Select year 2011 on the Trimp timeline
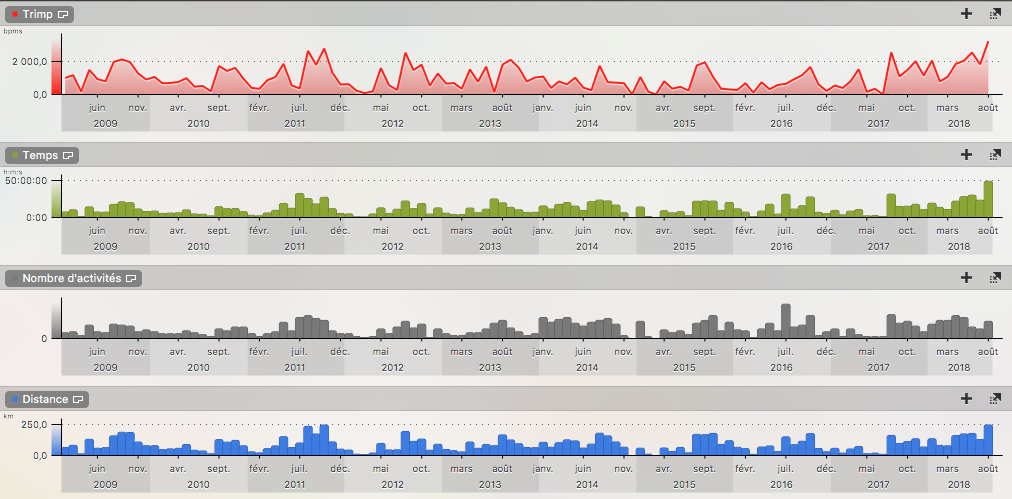The width and height of the screenshot is (1012, 499). coord(295,123)
